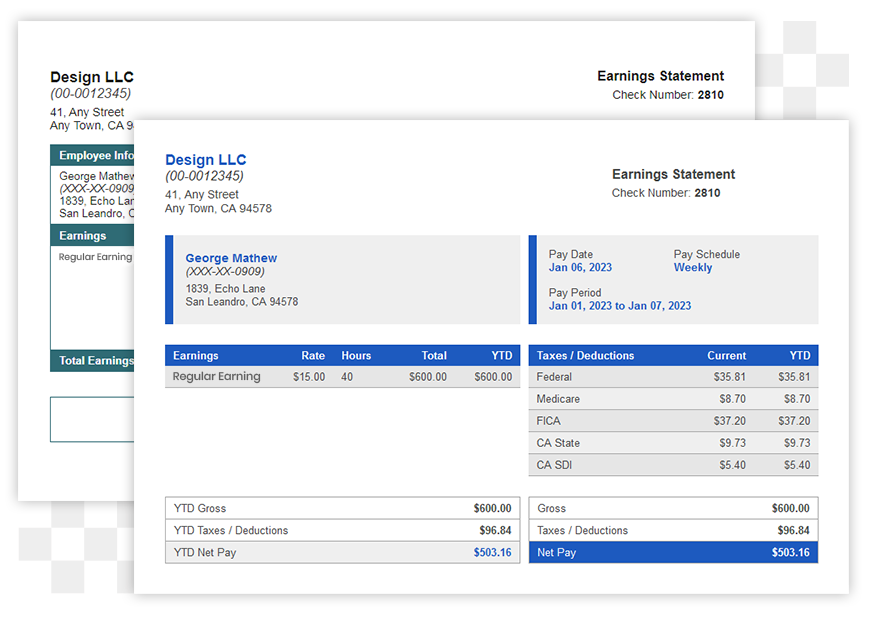The width and height of the screenshot is (885, 620).
Task: Click the Rate column header
Action: pos(313,355)
